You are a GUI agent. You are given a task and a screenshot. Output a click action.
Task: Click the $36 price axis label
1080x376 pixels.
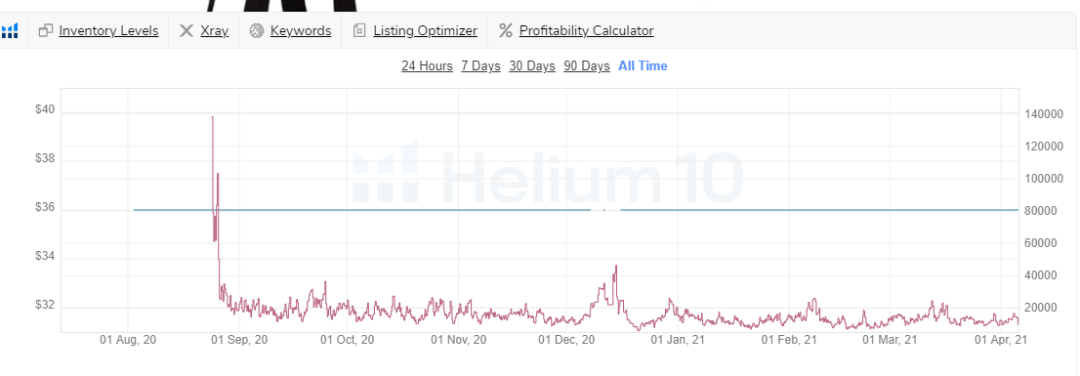pyautogui.click(x=44, y=208)
